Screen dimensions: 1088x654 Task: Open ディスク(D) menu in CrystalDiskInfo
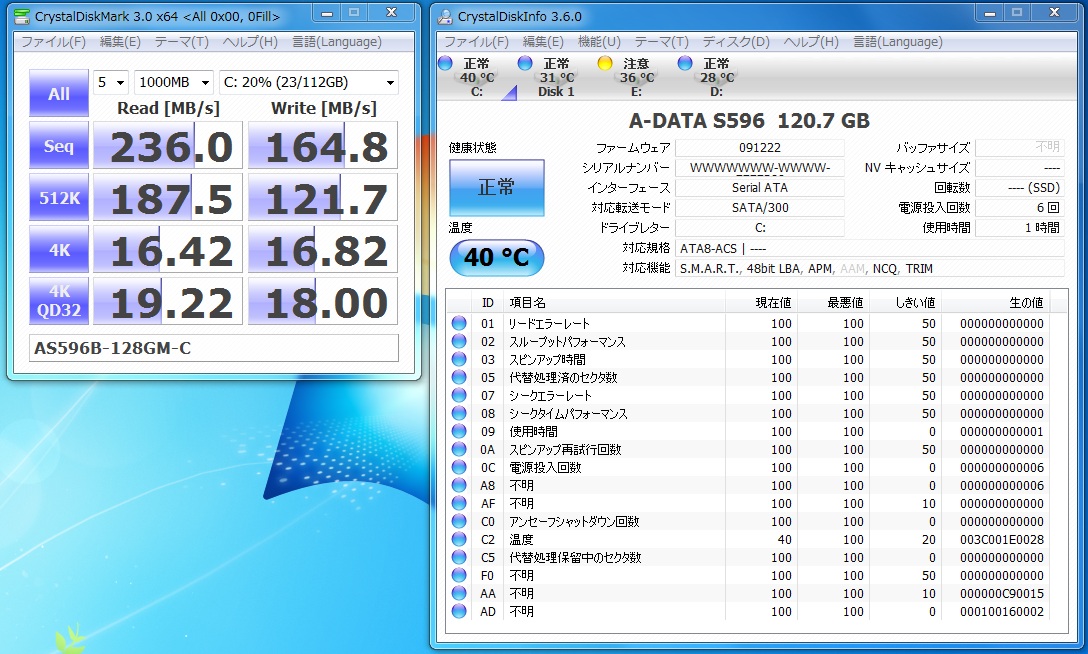pos(736,42)
